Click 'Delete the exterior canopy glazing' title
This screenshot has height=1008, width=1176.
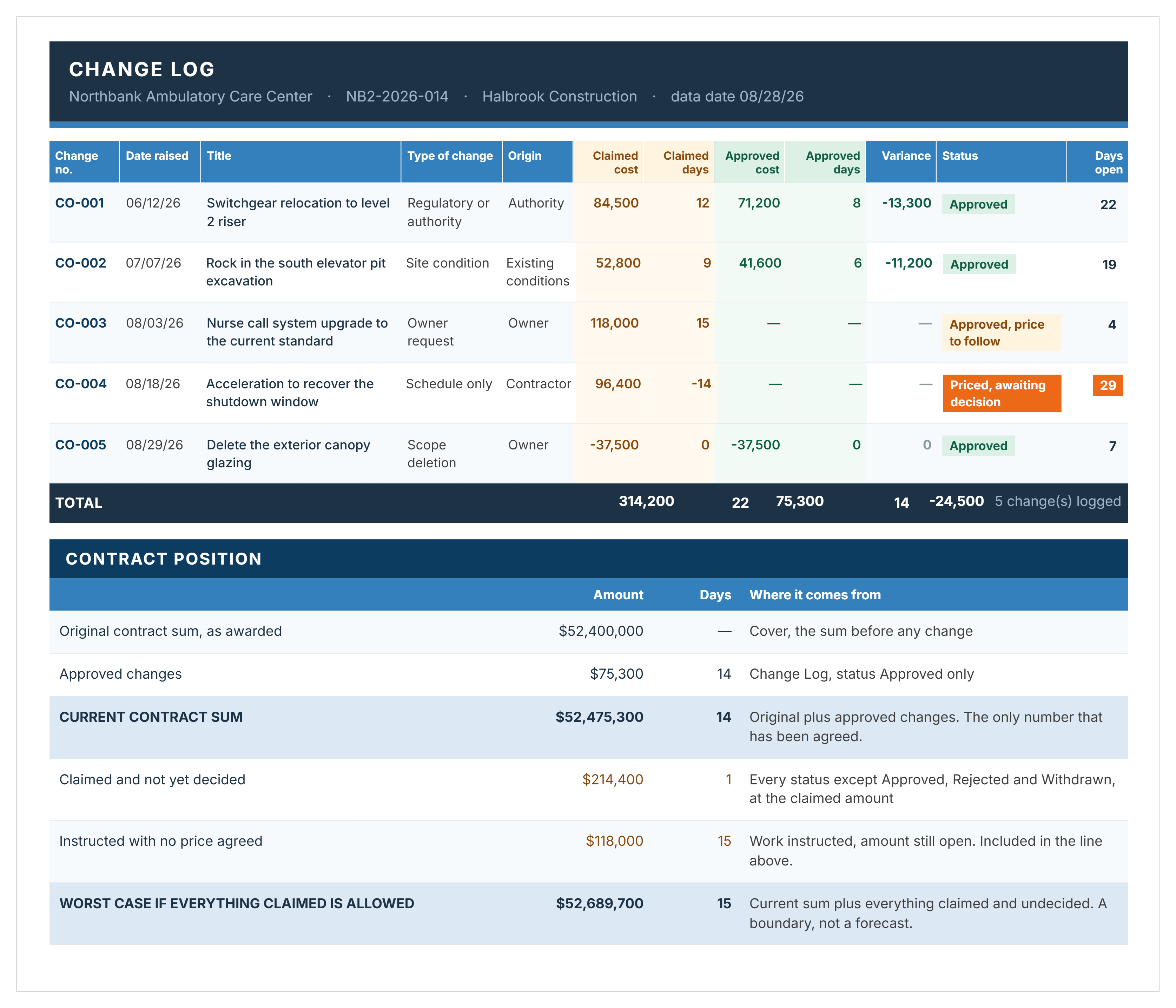[x=288, y=454]
